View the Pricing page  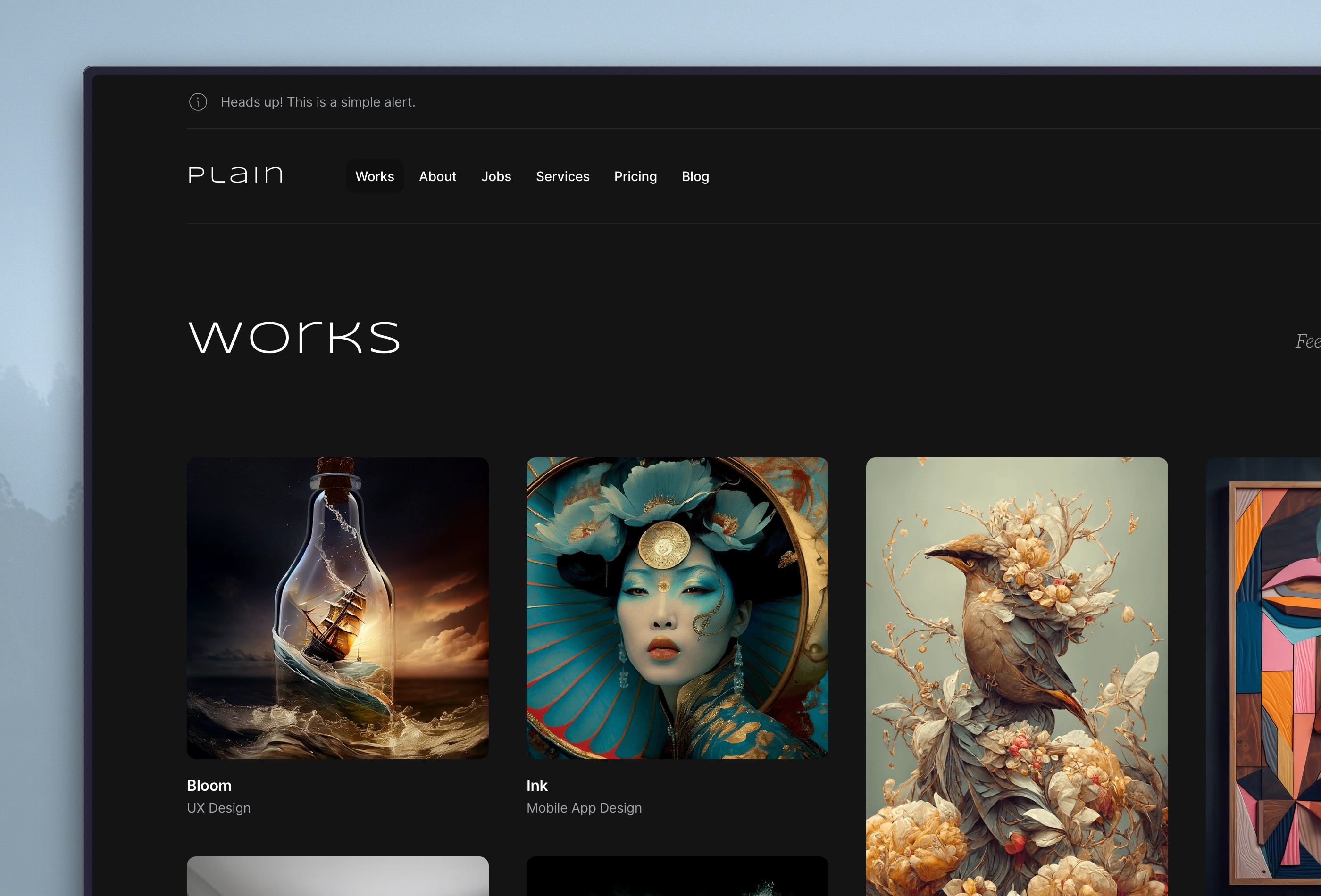(635, 176)
